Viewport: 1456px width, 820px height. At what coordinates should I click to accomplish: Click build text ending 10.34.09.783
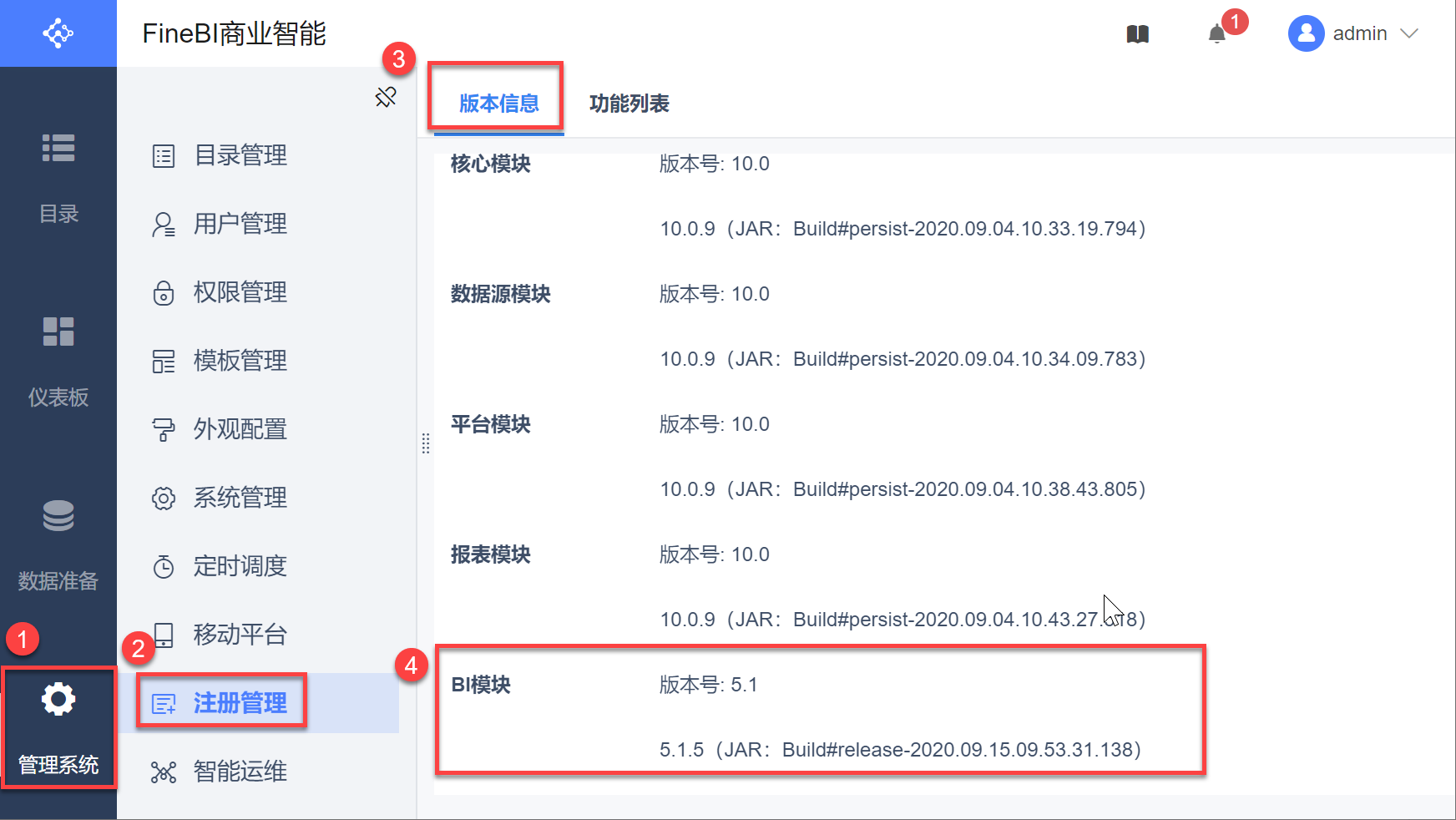[903, 359]
